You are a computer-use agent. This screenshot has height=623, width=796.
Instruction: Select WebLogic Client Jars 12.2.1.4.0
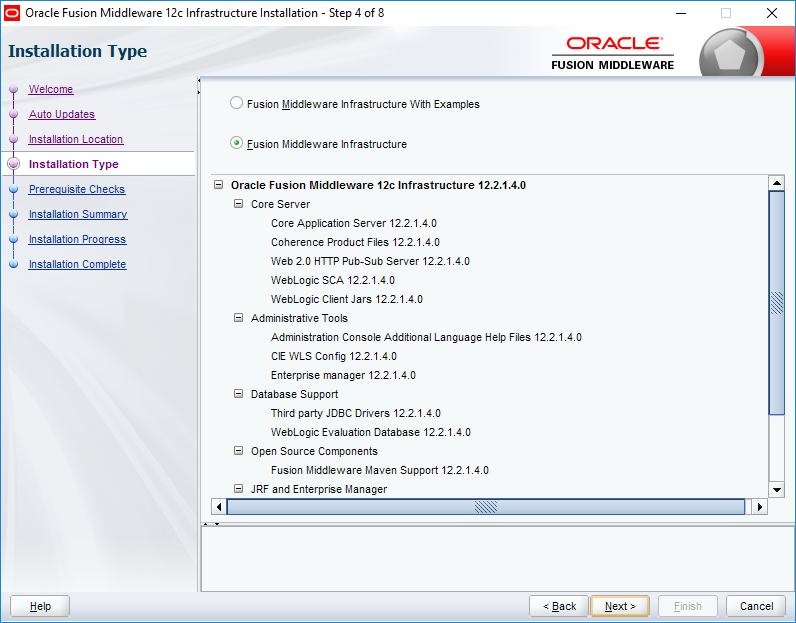click(347, 299)
